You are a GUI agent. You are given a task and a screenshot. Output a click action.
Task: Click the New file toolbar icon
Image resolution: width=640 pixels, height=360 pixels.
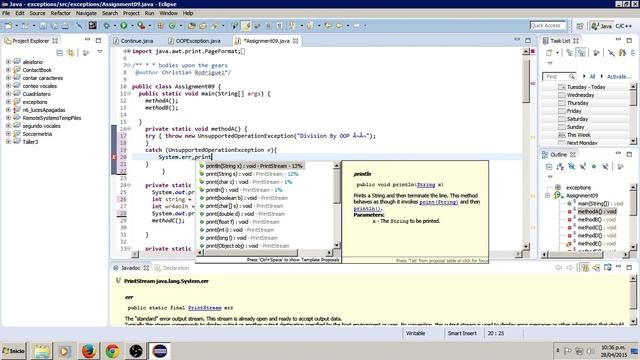(8, 26)
